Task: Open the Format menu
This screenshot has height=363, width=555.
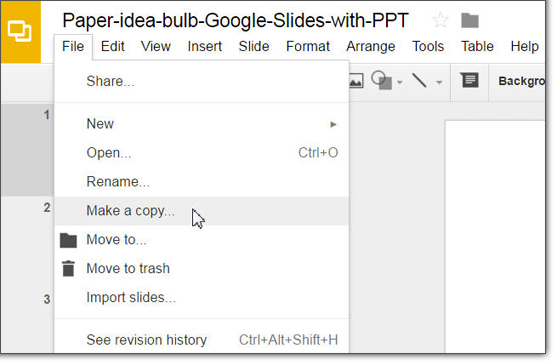Action: 308,46
